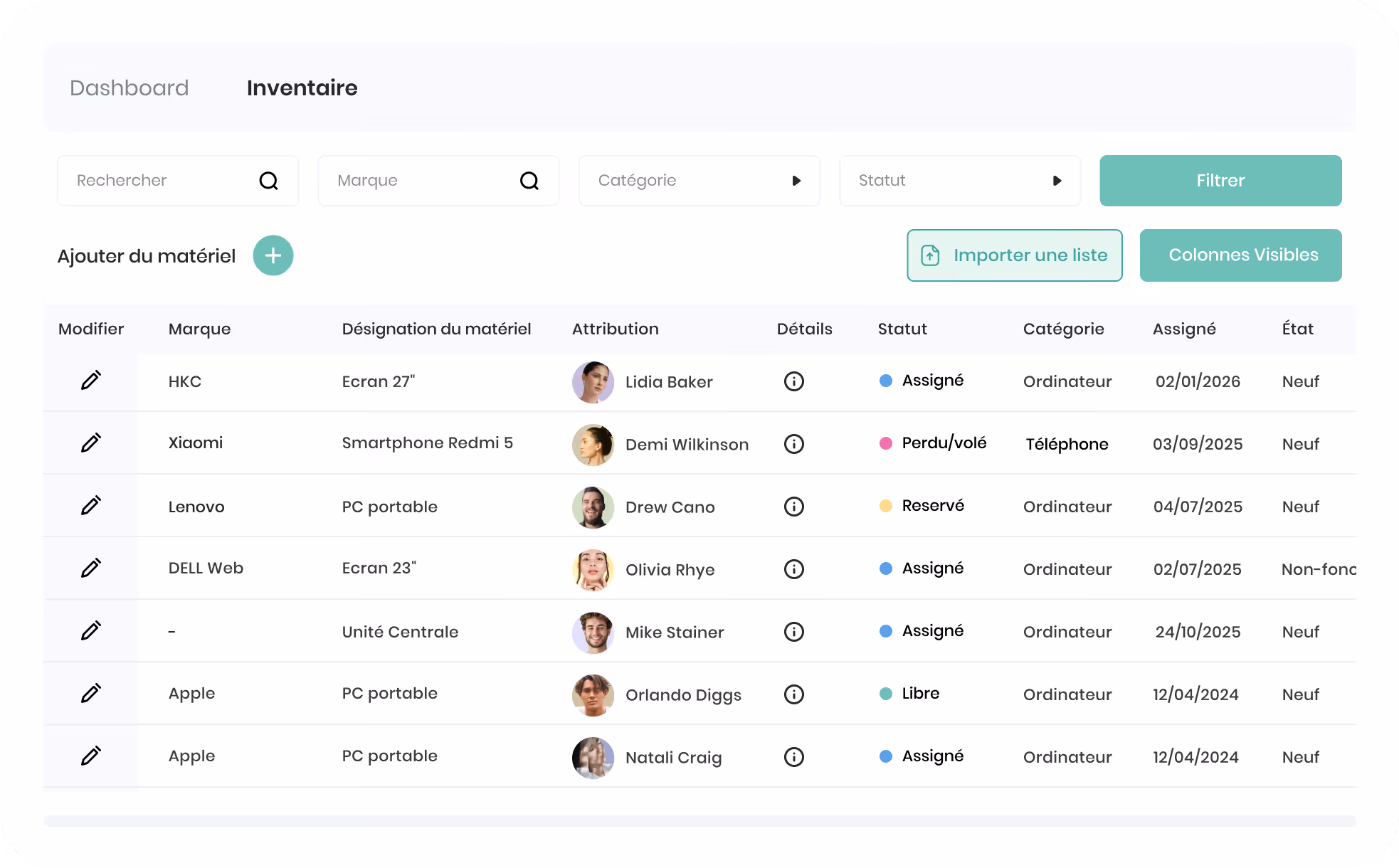This screenshot has width=1399, height=868.
Task: Show info details for Mike Stainer
Action: pyautogui.click(x=794, y=632)
